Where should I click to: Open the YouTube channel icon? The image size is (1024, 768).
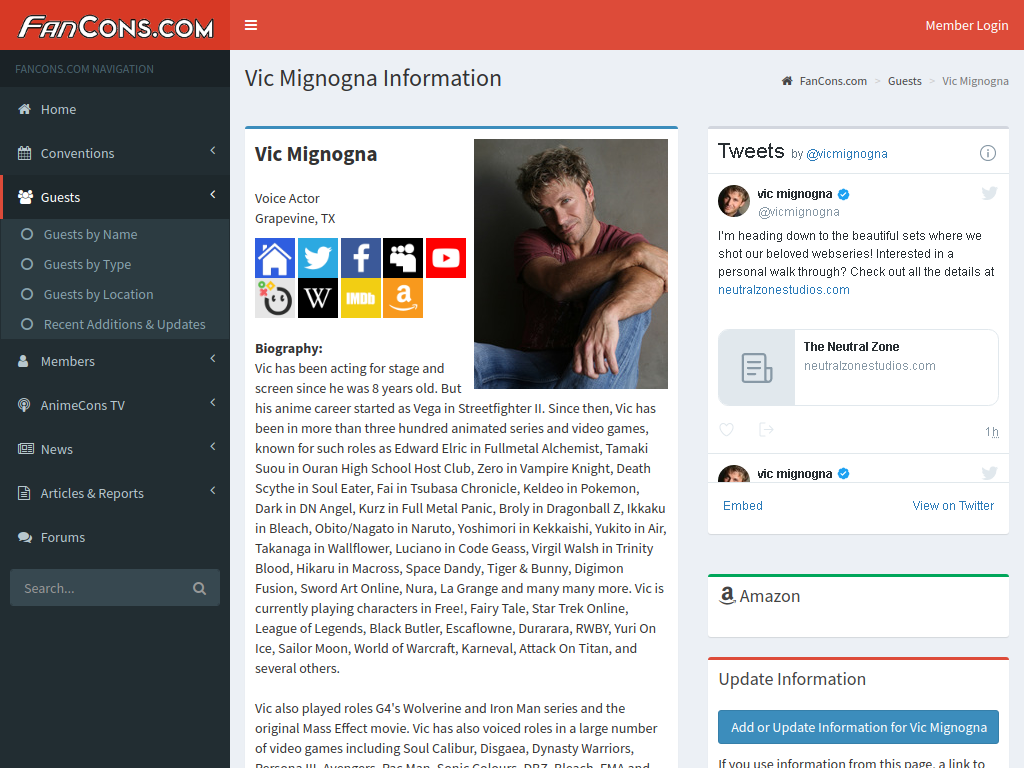click(x=446, y=258)
